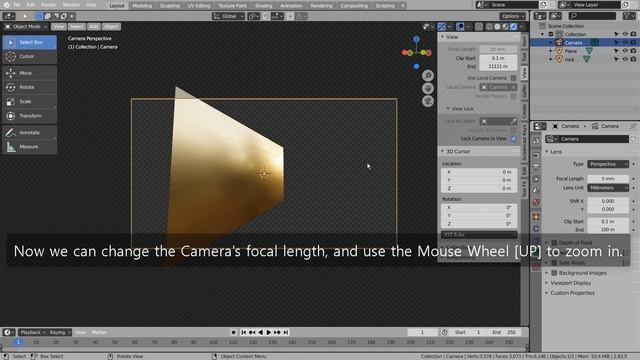The height and width of the screenshot is (360, 640).
Task: Switch to rendered viewport shading
Action: coord(513,27)
